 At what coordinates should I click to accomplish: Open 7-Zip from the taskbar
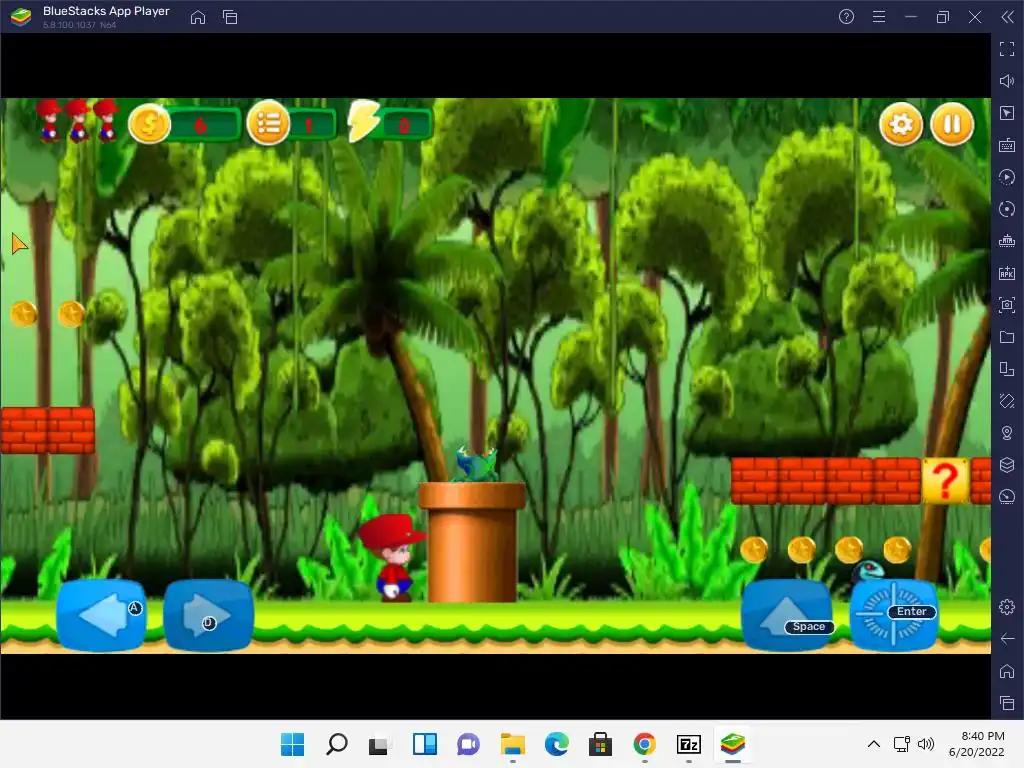click(x=688, y=744)
